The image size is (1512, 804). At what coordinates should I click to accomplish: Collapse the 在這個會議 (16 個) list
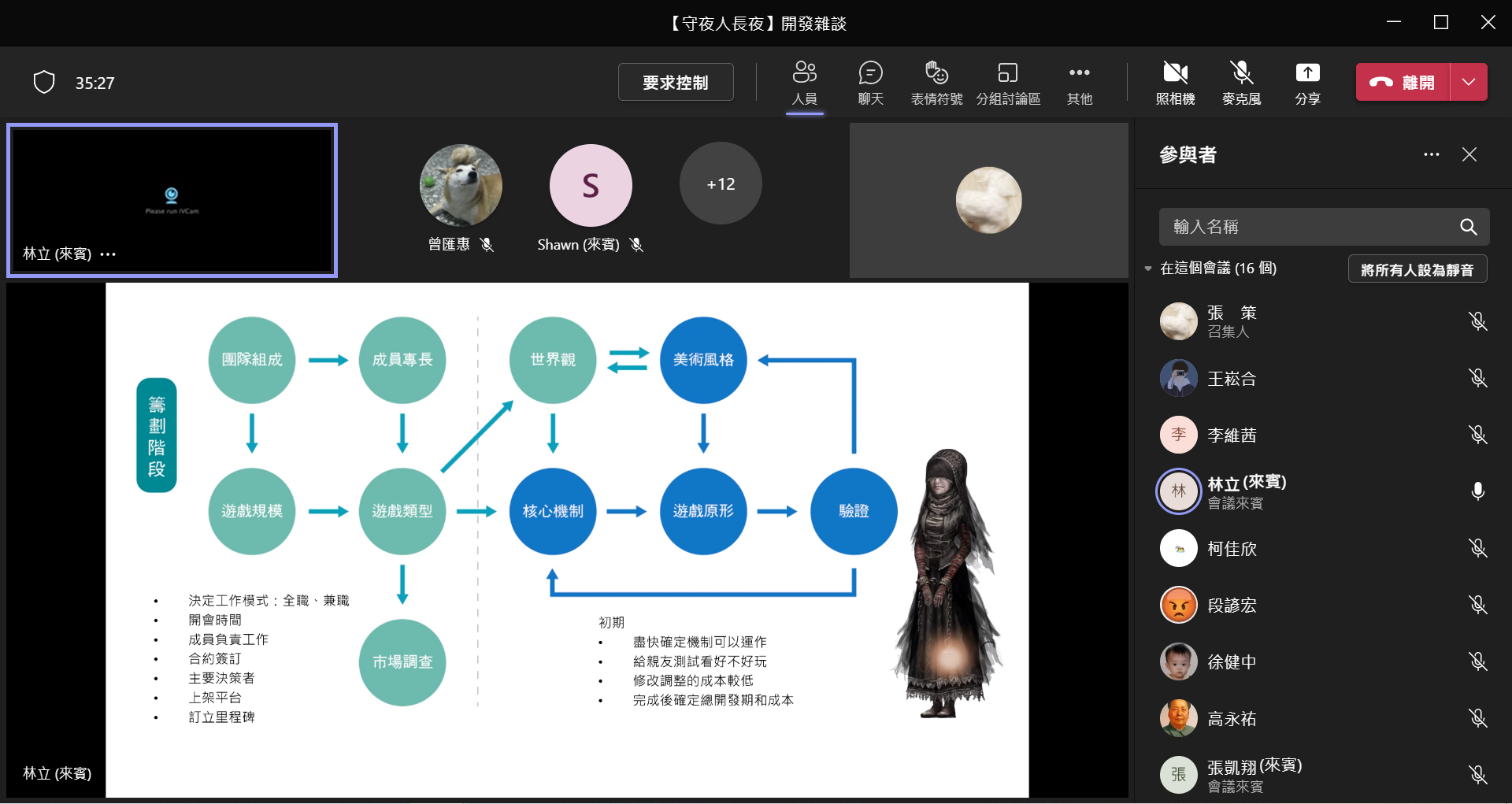point(1148,269)
